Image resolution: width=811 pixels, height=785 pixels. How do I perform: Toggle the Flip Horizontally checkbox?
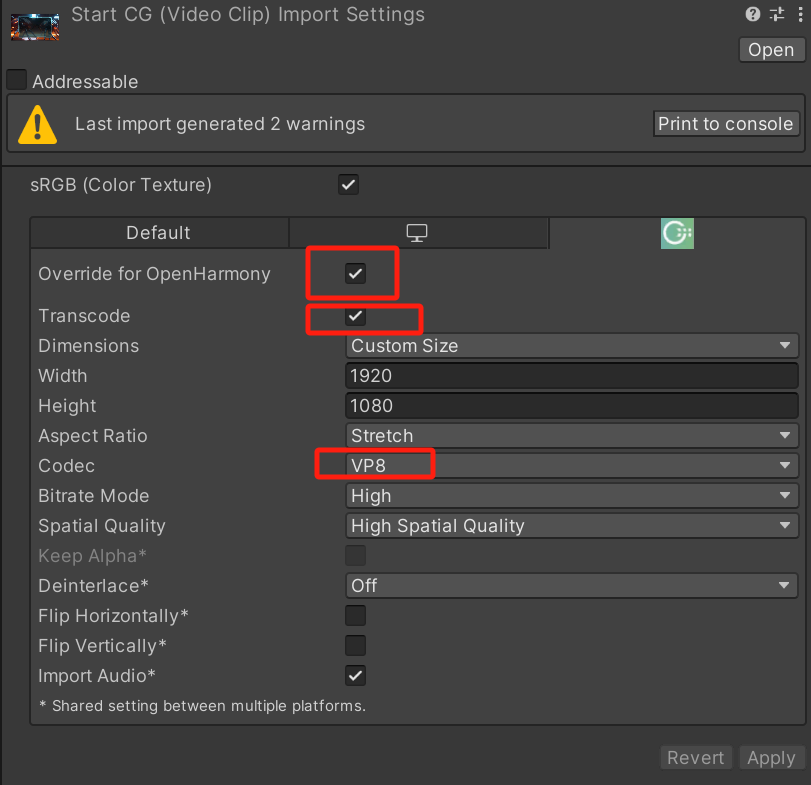(355, 616)
